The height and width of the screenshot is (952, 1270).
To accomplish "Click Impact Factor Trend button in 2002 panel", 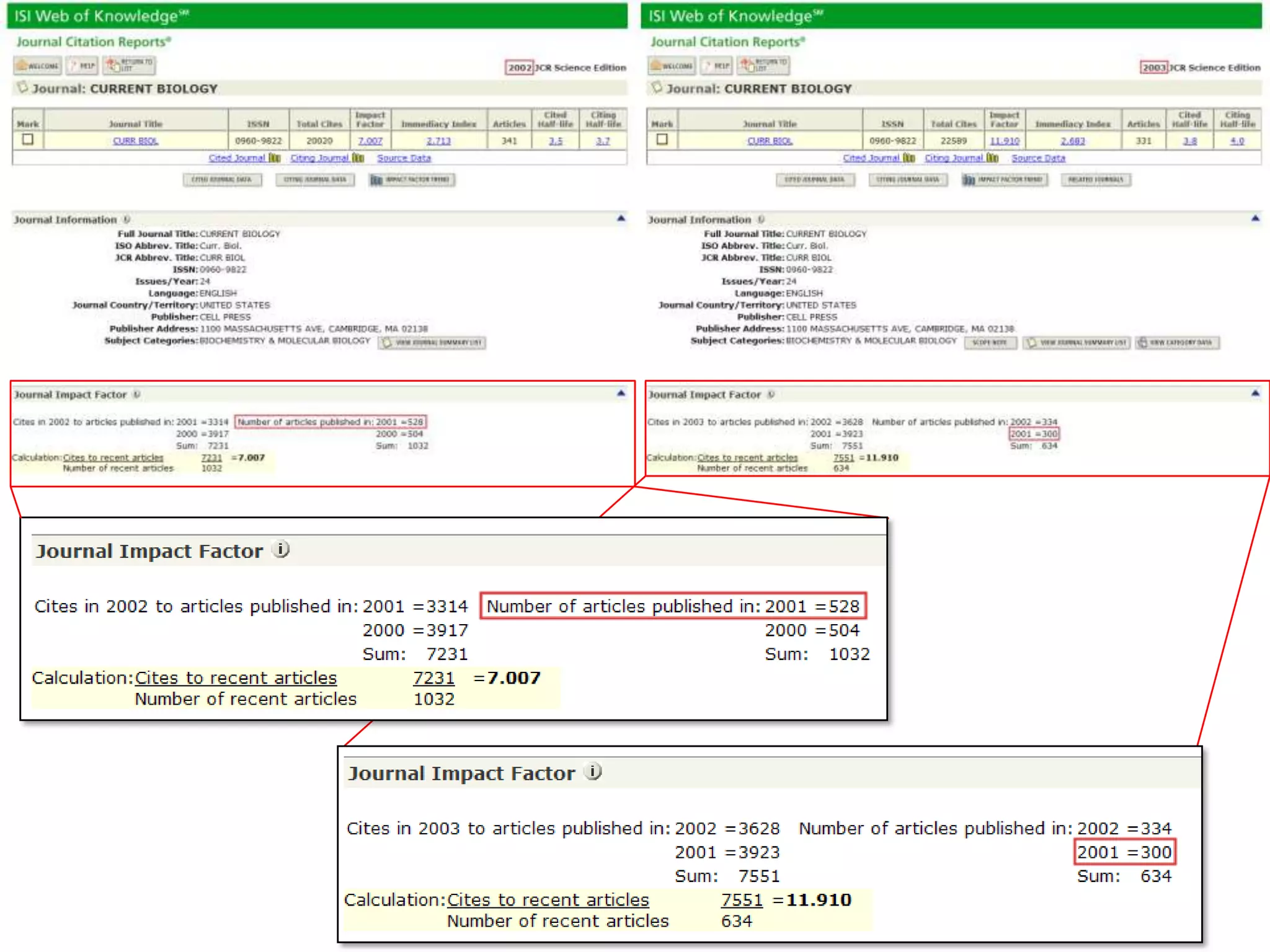I will point(412,180).
